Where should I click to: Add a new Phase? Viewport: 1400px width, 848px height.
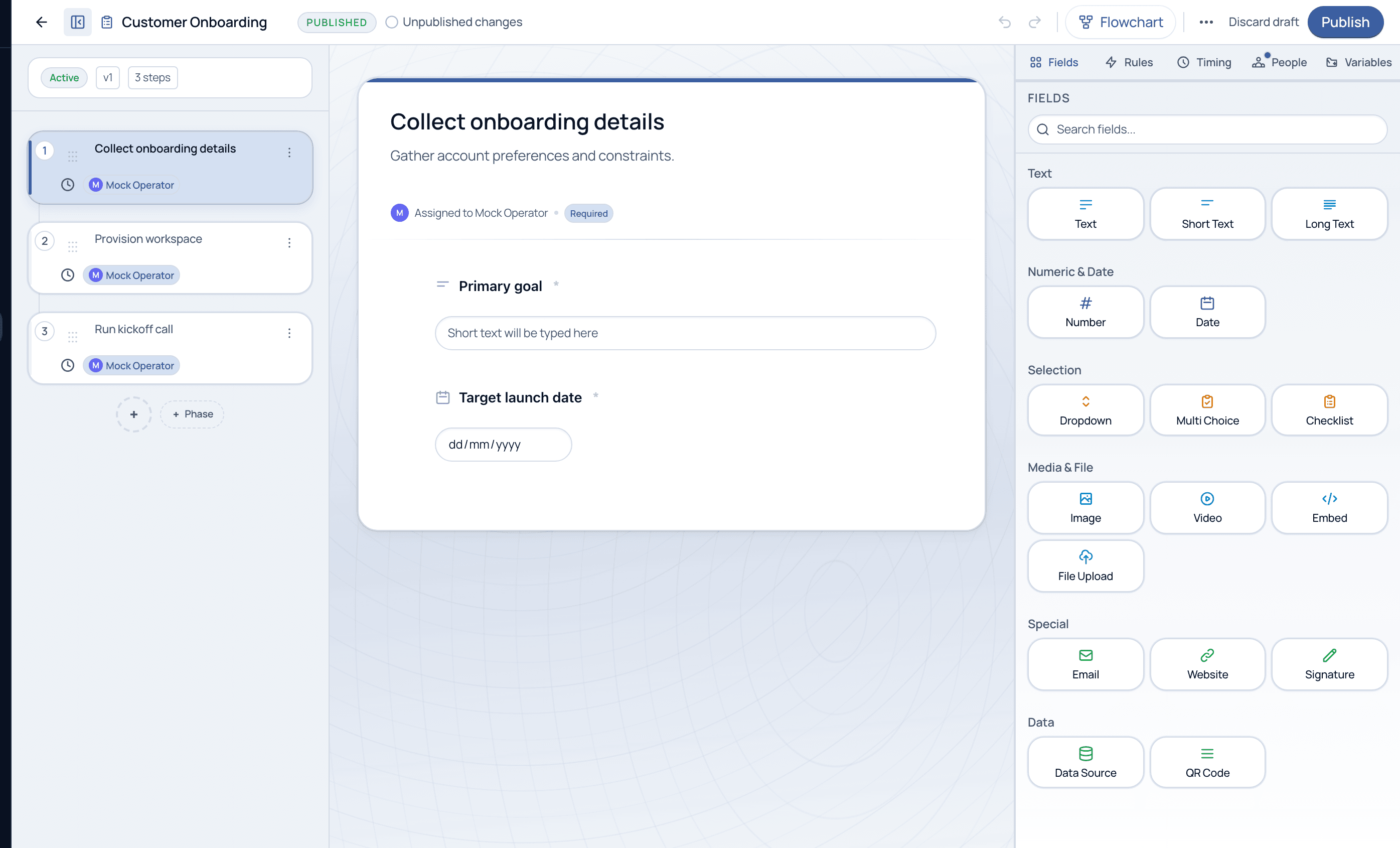[192, 414]
